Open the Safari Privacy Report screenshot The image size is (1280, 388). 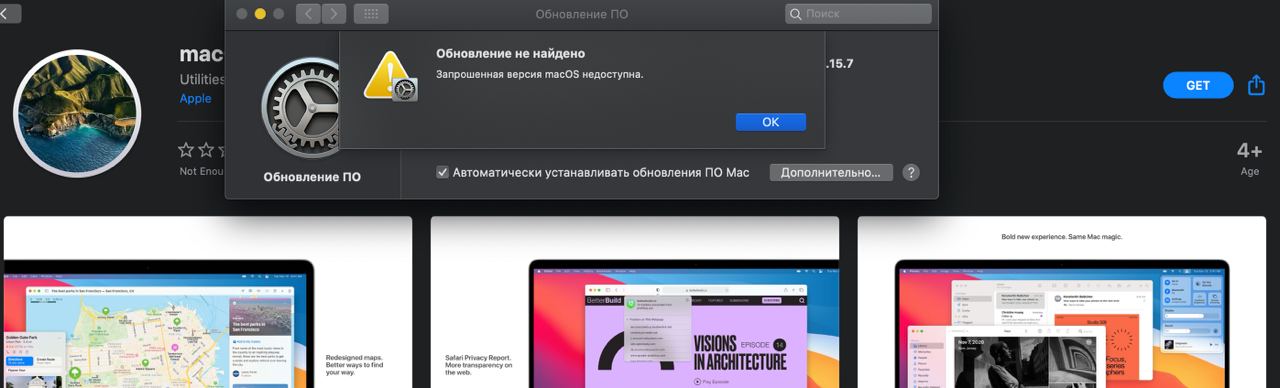click(x=635, y=302)
